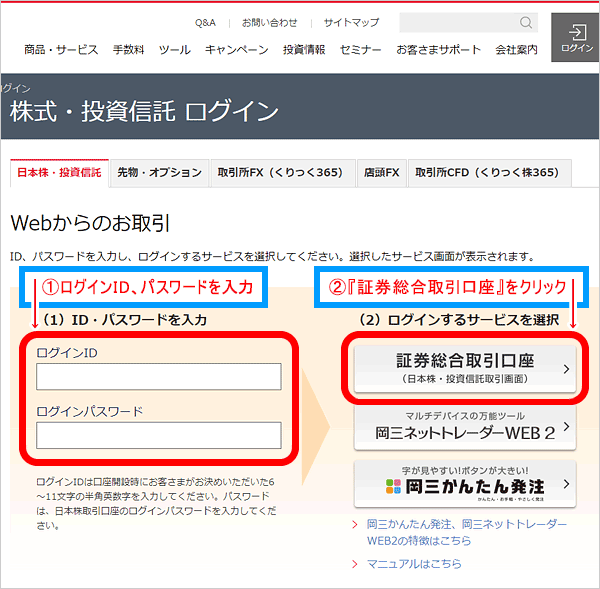600x589 pixels.
Task: Click chevron on 岡三かんたん発注 button
Action: 566,484
